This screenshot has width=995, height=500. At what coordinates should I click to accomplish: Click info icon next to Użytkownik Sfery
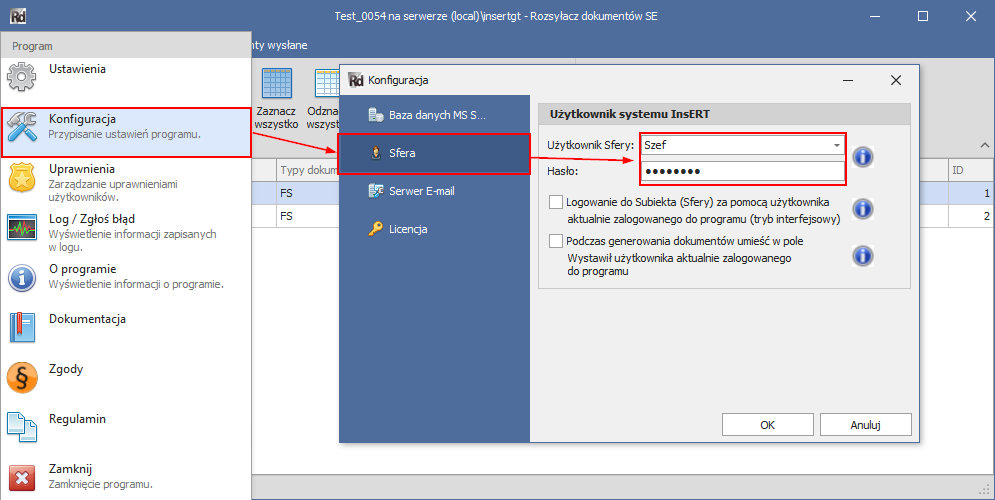(862, 157)
